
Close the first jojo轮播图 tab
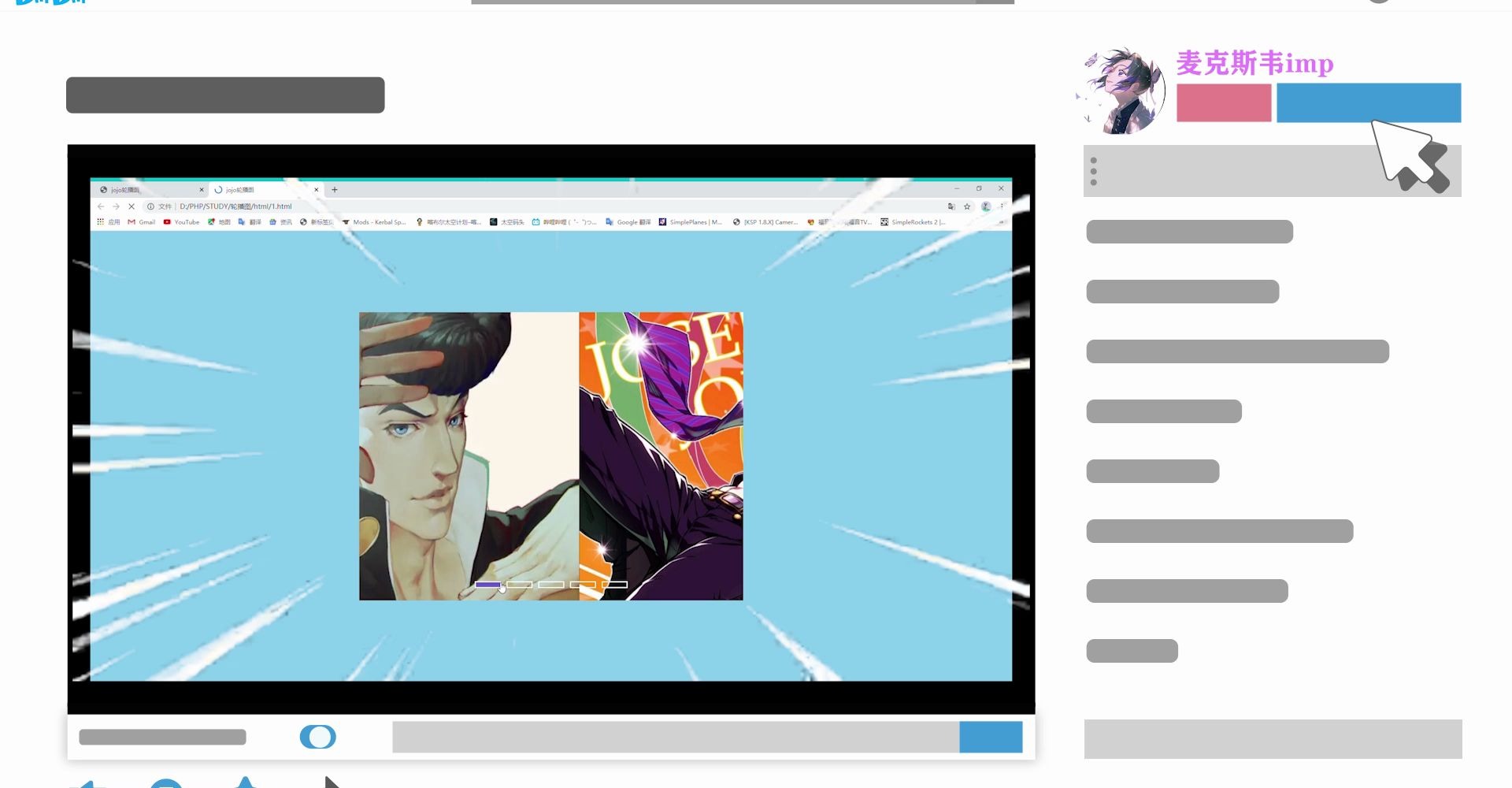pos(202,190)
